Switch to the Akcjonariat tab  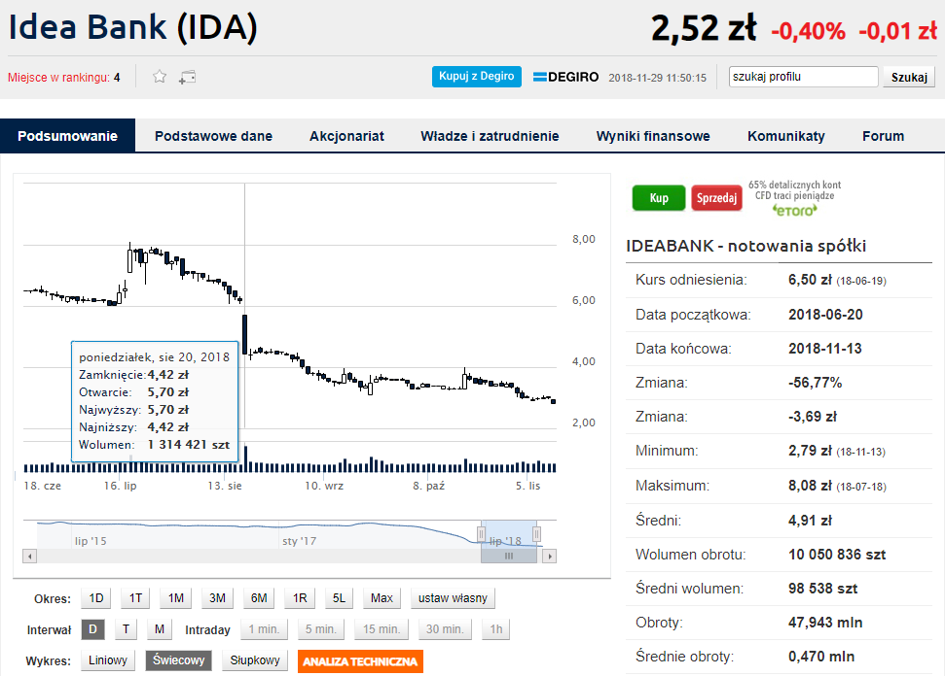coord(347,136)
